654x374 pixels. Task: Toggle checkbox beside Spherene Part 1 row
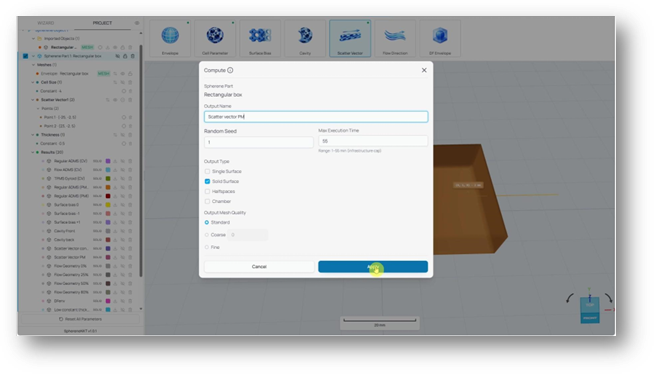click(25, 56)
